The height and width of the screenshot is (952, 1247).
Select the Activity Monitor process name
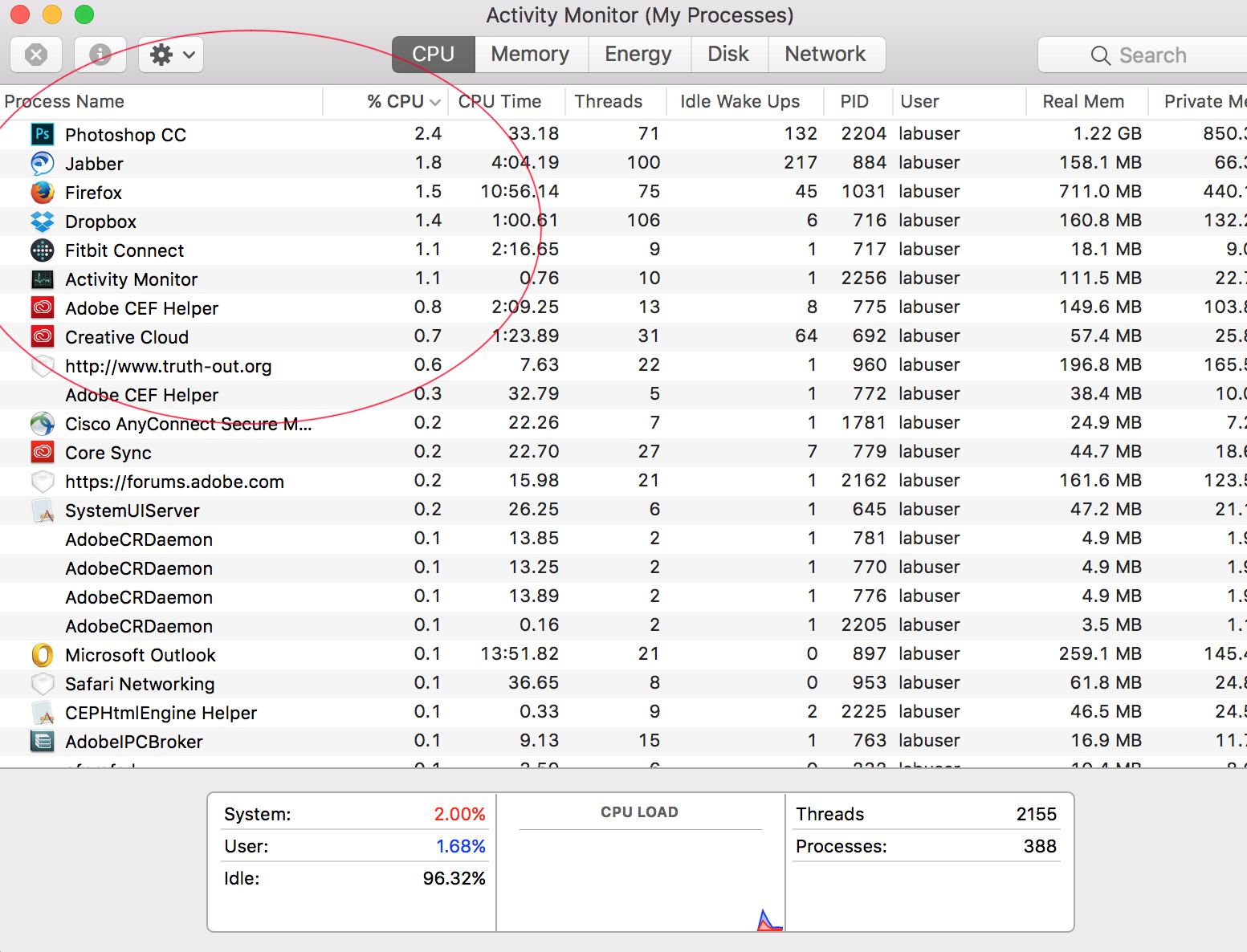pos(131,279)
